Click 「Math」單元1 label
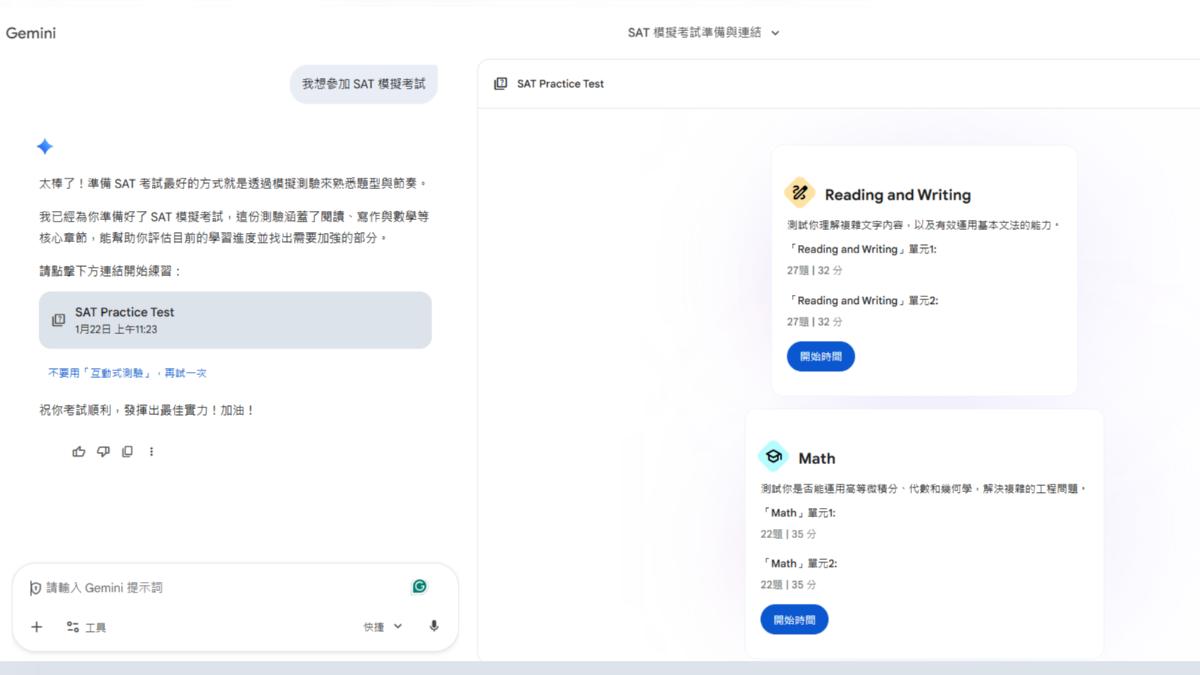This screenshot has height=675, width=1200. (798, 513)
